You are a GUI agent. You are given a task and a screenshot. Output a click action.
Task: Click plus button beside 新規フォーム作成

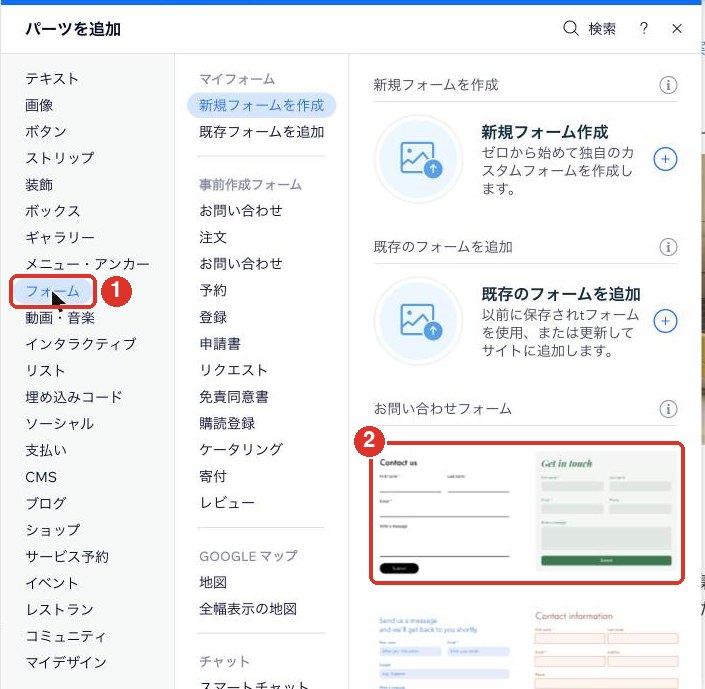click(x=665, y=159)
